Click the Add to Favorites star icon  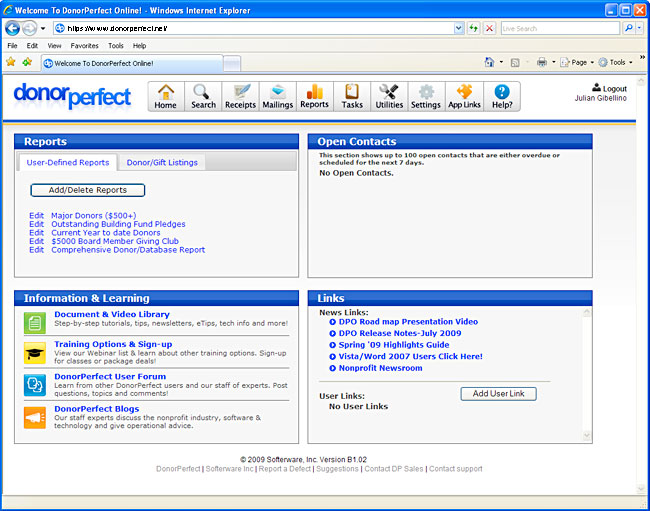pyautogui.click(x=27, y=62)
